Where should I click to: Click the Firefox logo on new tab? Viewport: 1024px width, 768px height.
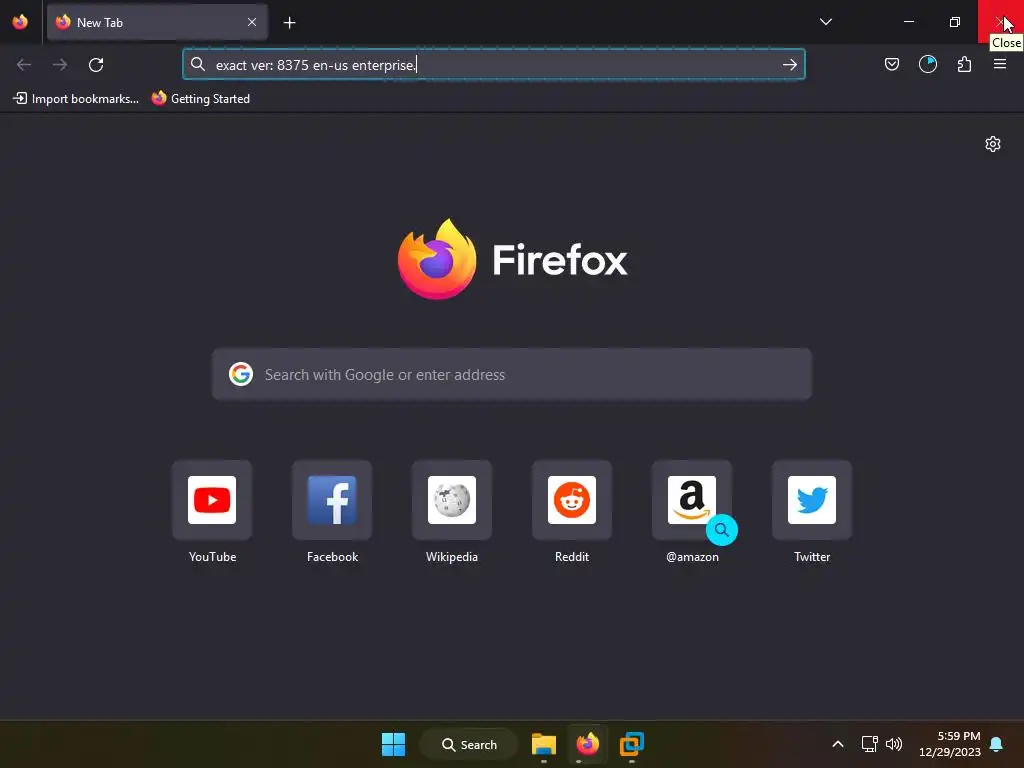tap(513, 259)
